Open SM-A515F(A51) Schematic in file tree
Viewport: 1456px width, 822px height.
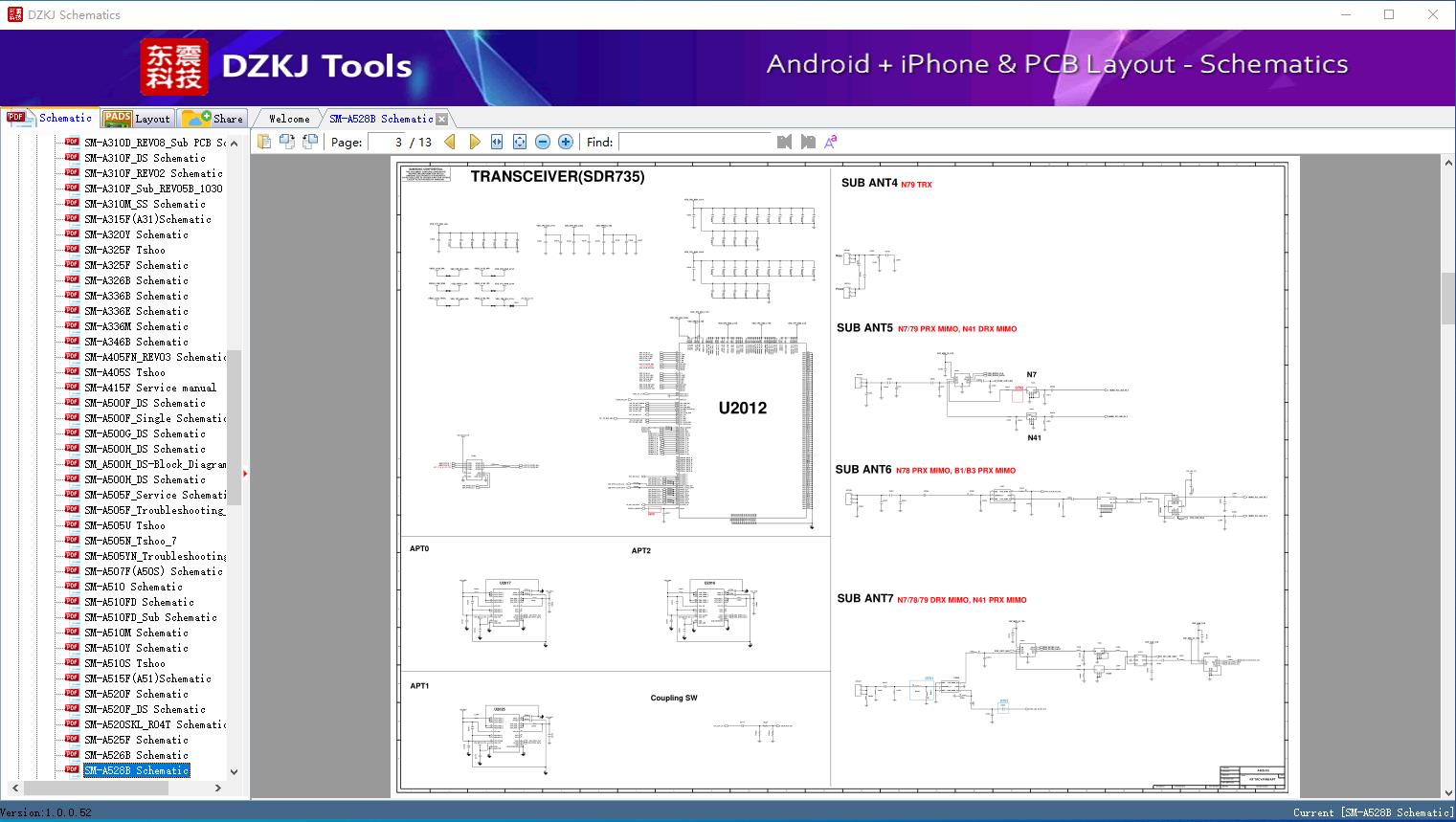click(x=147, y=678)
